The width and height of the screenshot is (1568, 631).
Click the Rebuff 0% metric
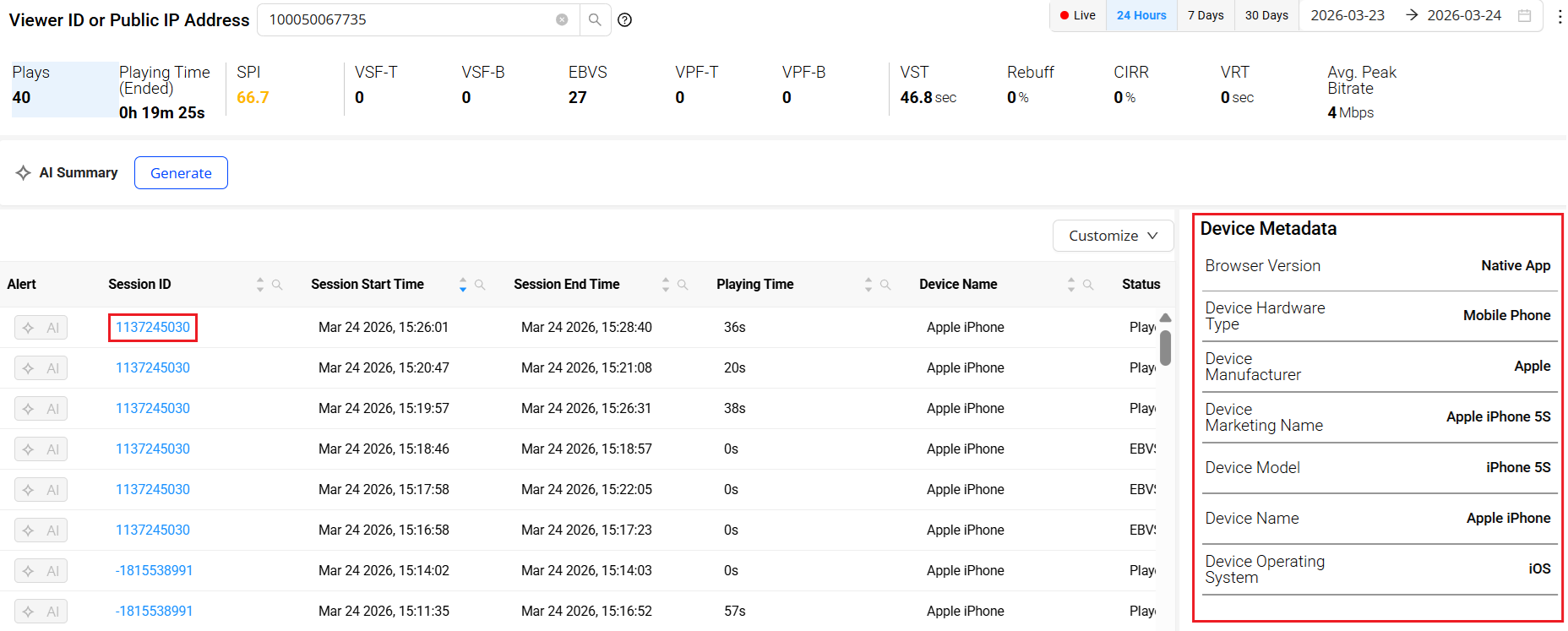click(1030, 85)
